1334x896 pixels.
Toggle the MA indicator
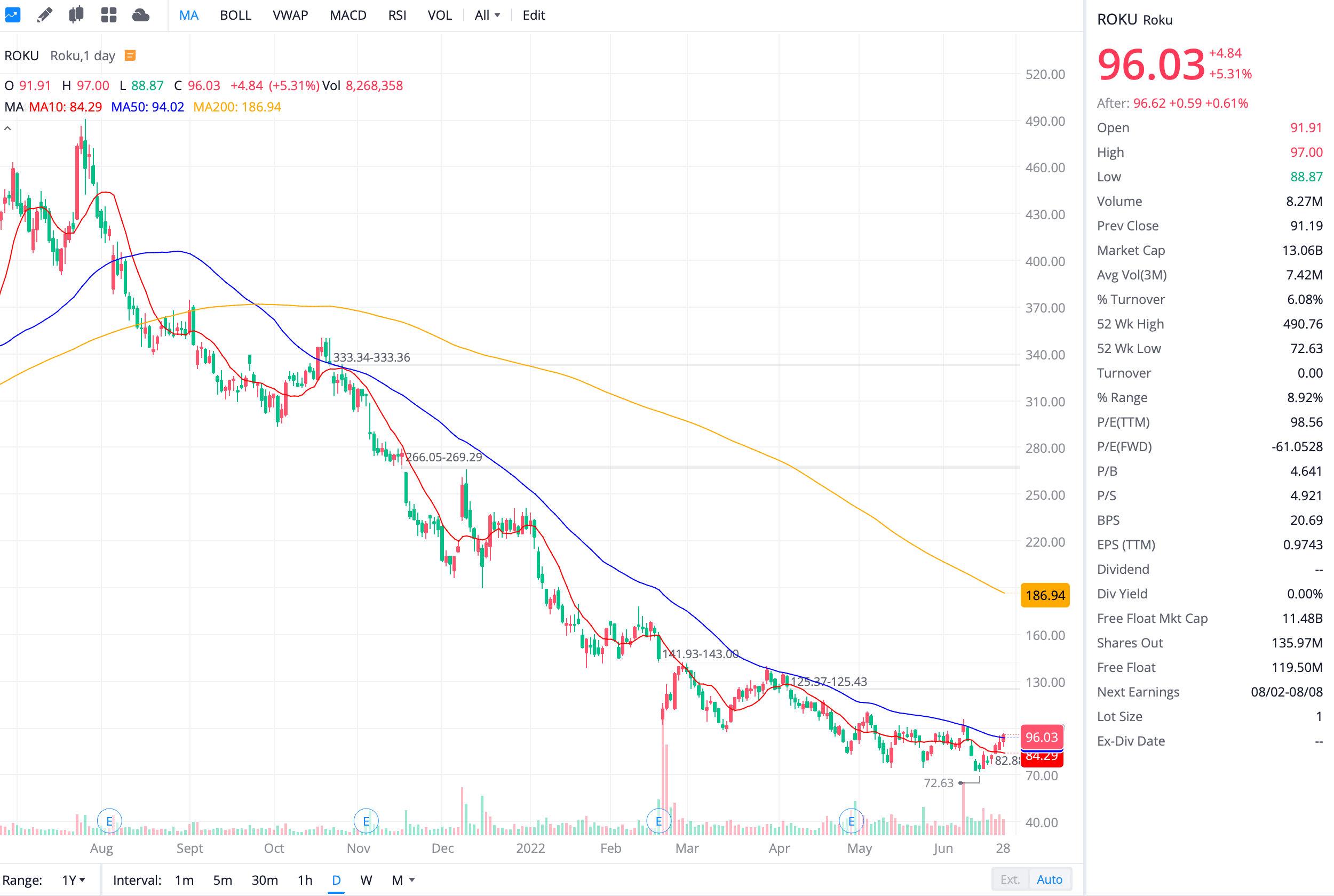[188, 15]
